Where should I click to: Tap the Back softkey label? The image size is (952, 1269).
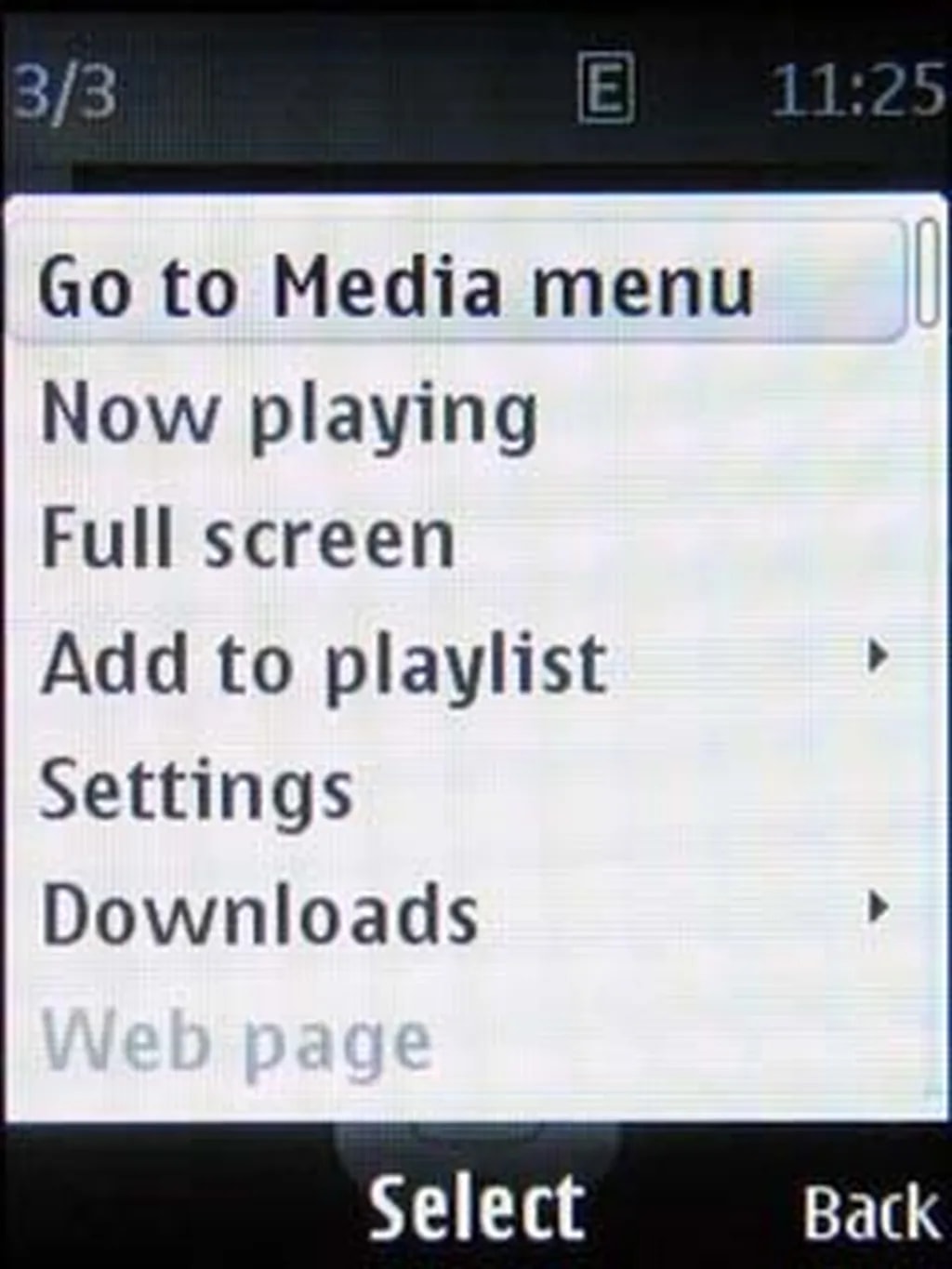pos(871,1211)
